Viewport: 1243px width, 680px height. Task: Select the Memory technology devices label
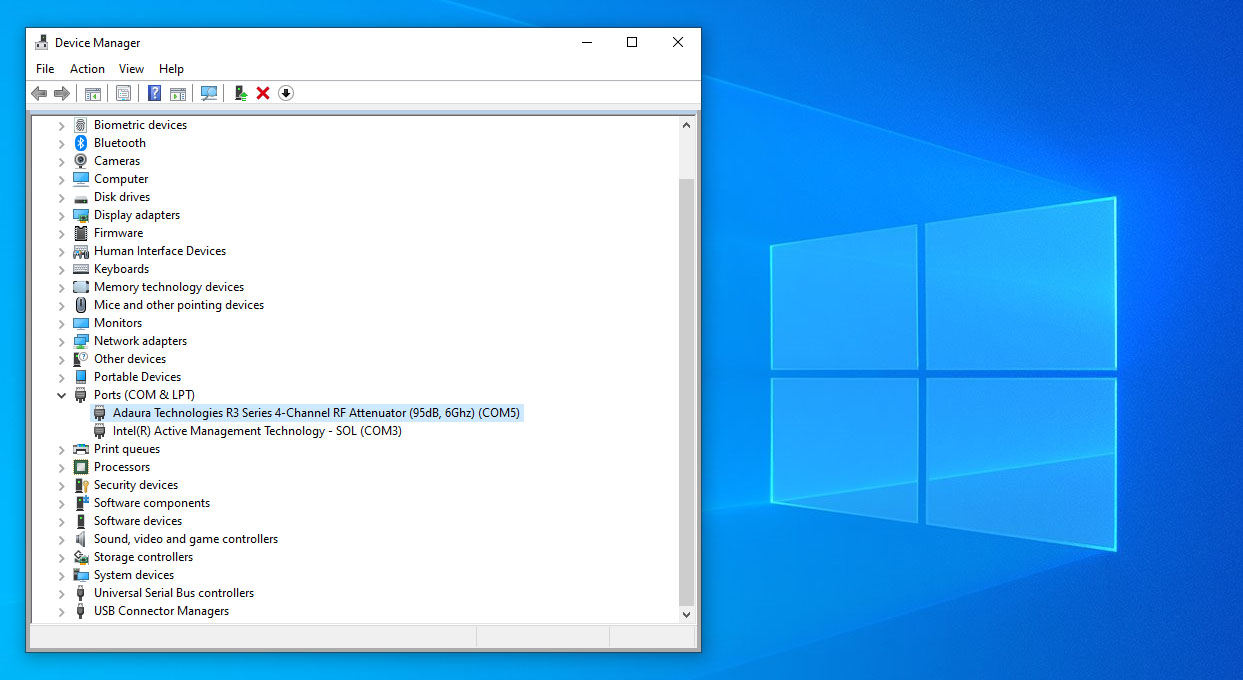coord(169,287)
